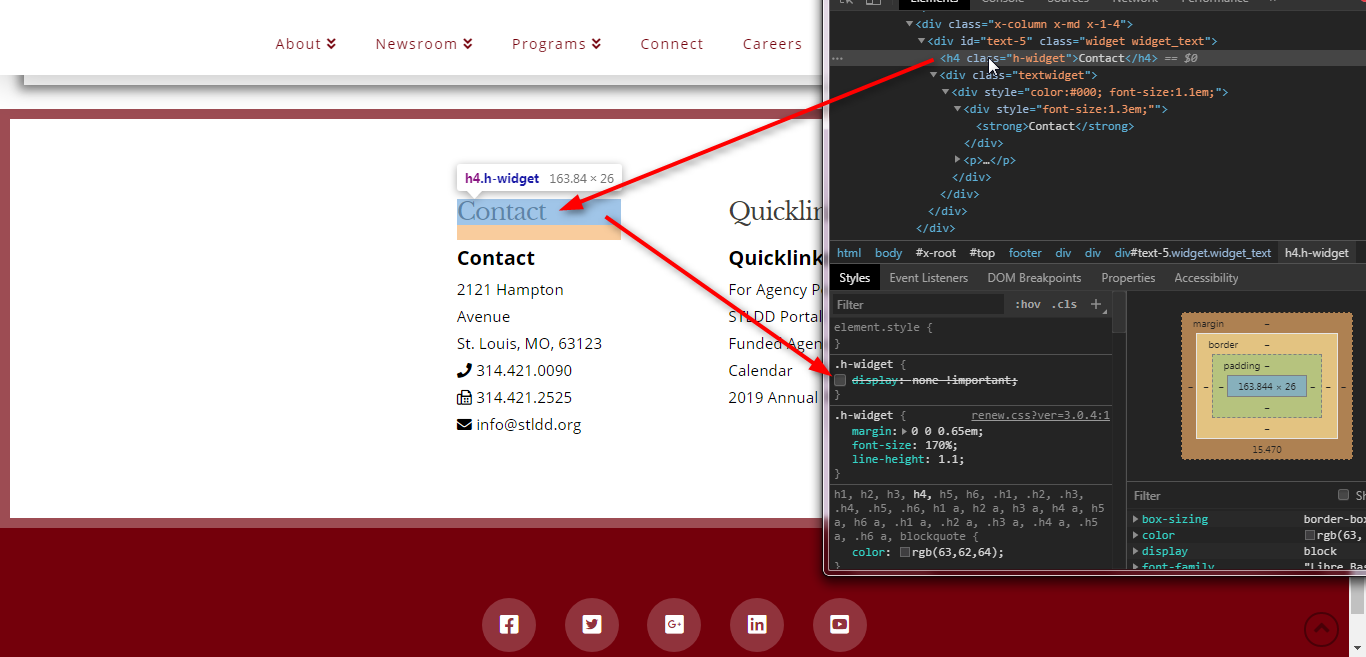
Task: Switch to the Styles tab
Action: pyautogui.click(x=854, y=278)
